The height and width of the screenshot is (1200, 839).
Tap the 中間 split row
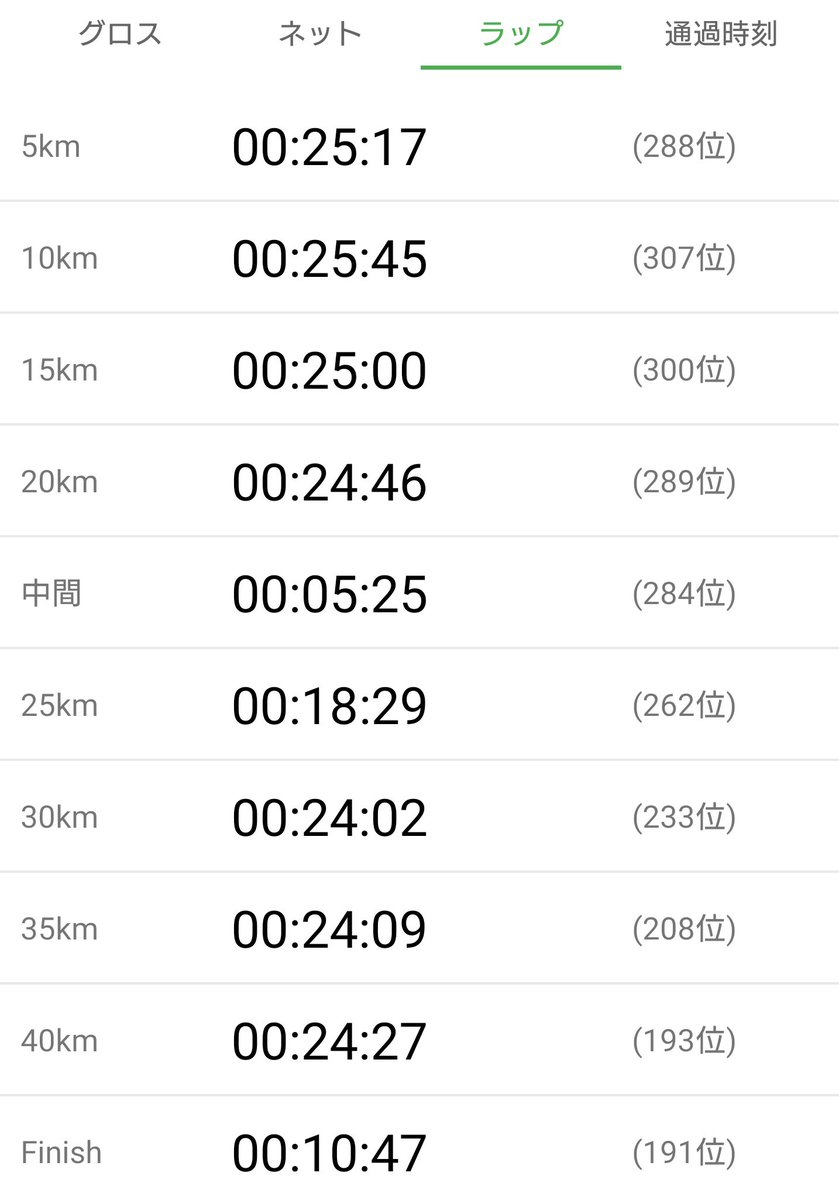coord(419,594)
